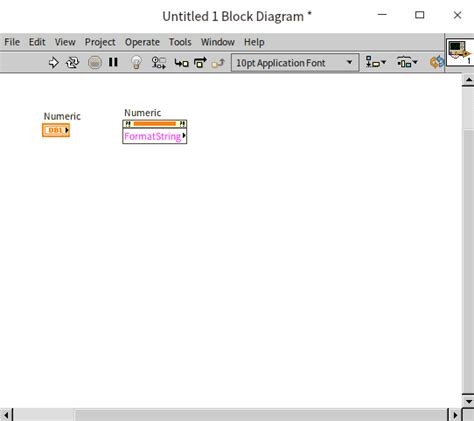Screen dimensions: 474x421
Task: Pause execution with the Pause button
Action: pyautogui.click(x=113, y=62)
